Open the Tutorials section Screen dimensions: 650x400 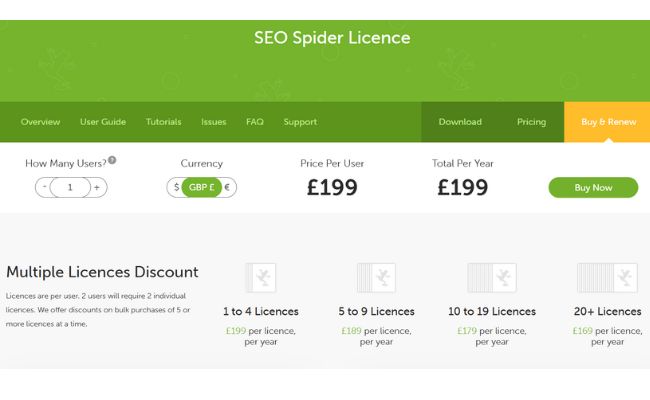164,122
